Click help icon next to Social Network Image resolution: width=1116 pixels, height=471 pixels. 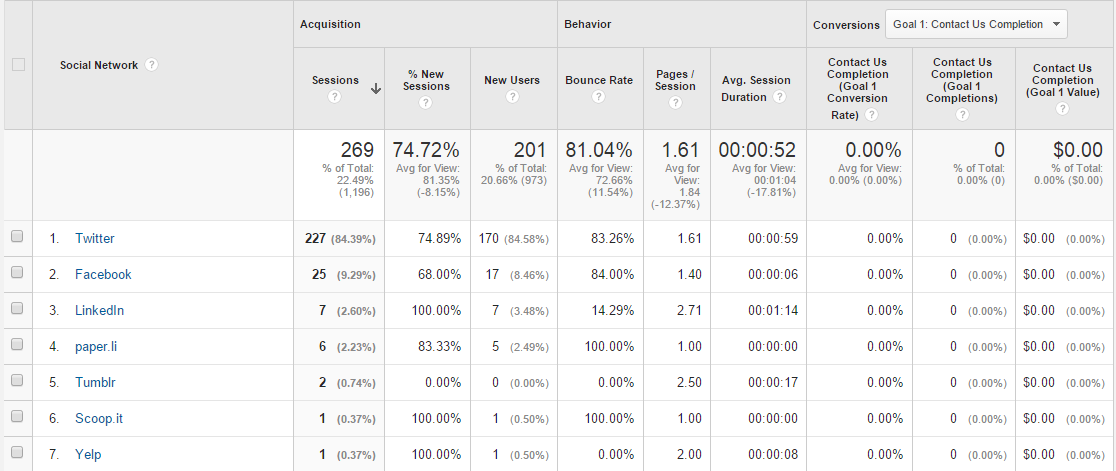(151, 65)
